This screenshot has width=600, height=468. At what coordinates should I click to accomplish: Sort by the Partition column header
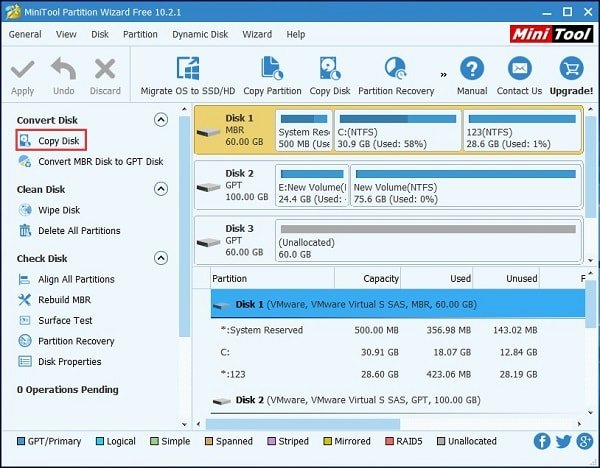[272, 278]
